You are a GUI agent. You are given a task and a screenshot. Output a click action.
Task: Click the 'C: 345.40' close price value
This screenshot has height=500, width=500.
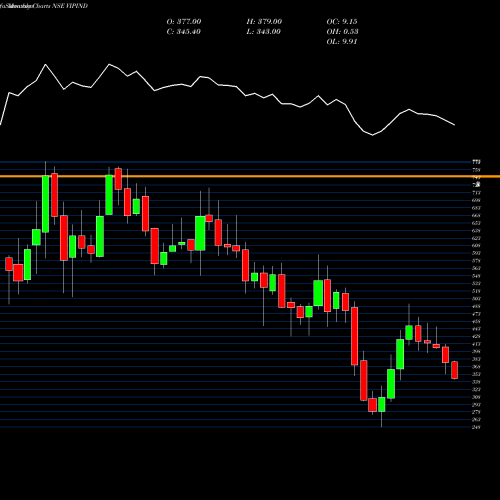pyautogui.click(x=184, y=32)
